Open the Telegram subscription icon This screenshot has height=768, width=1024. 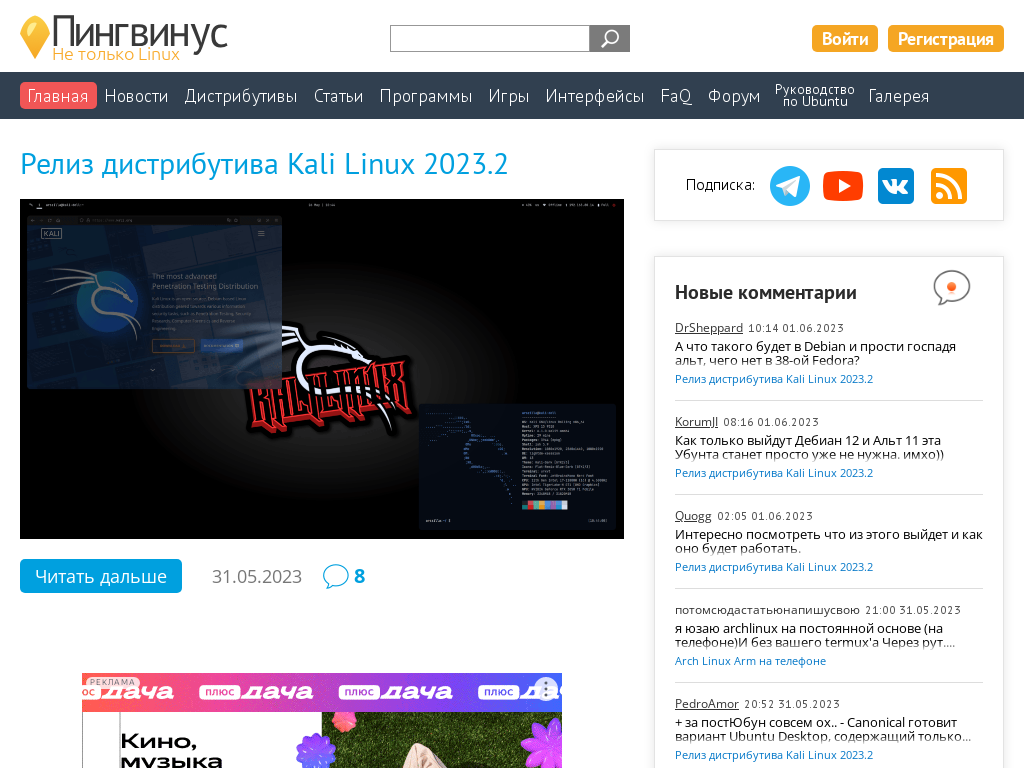[x=790, y=186]
